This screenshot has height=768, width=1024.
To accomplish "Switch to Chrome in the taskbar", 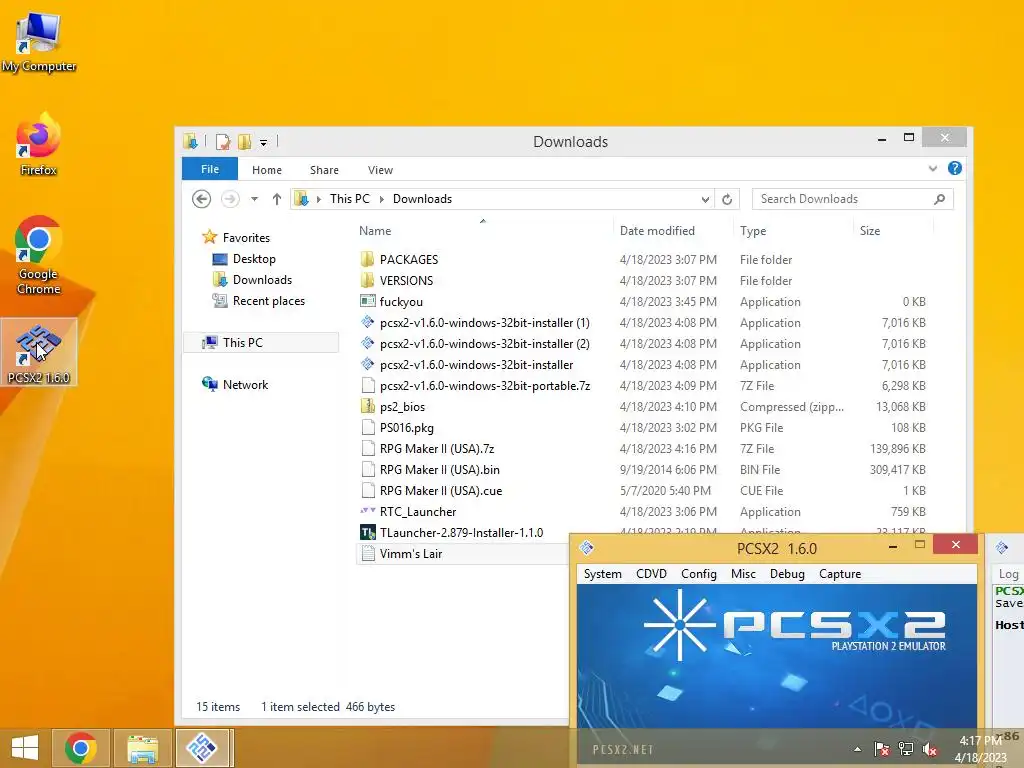I will point(80,748).
